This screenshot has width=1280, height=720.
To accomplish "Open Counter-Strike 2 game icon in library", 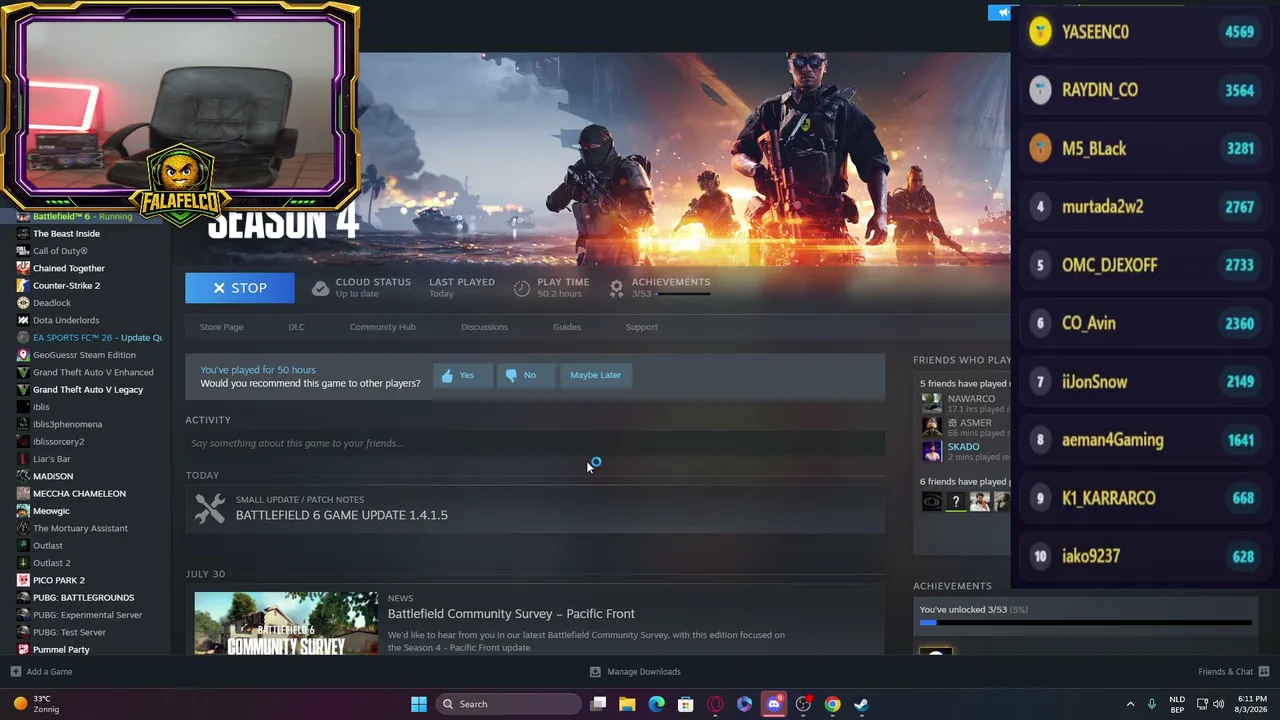I will click(23, 285).
